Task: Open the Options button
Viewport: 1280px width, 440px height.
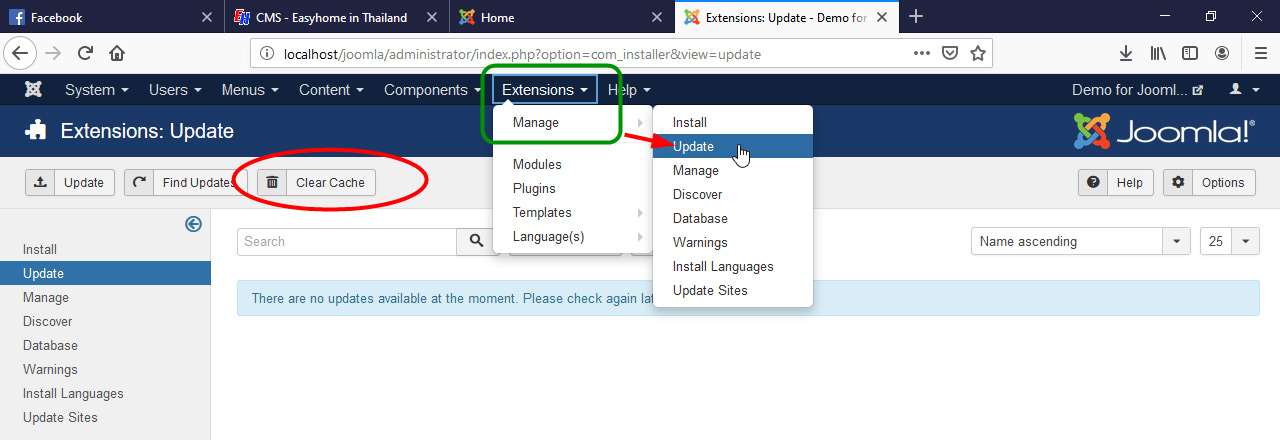Action: pyautogui.click(x=1209, y=182)
